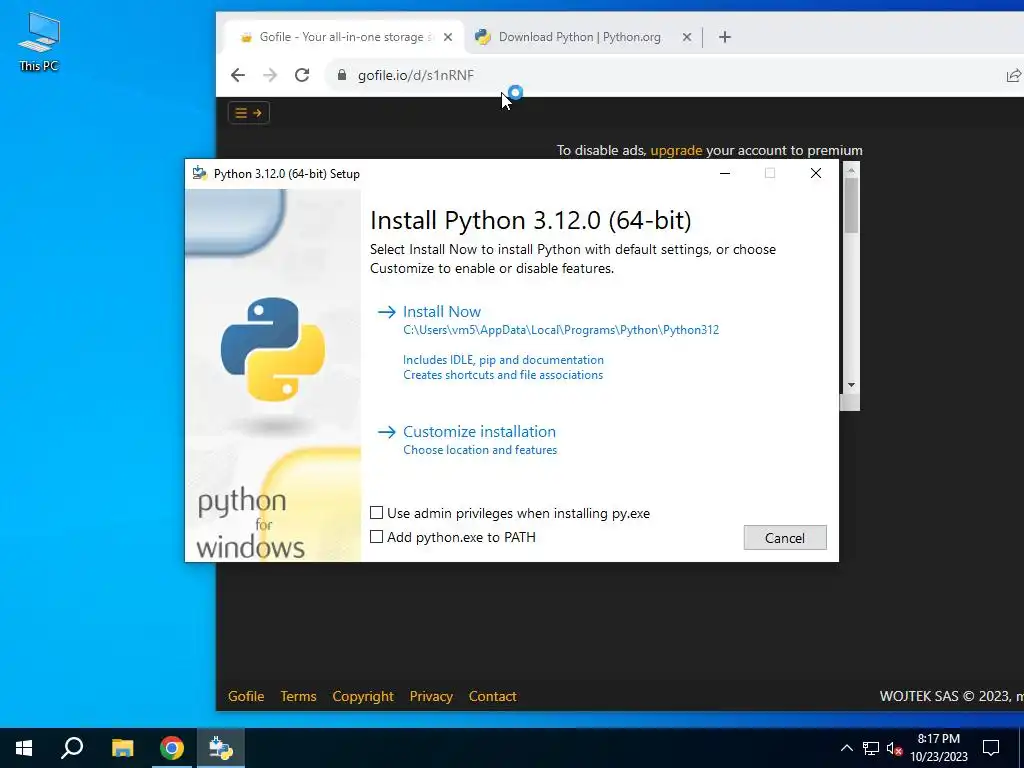Close the Python Setup window

(816, 174)
